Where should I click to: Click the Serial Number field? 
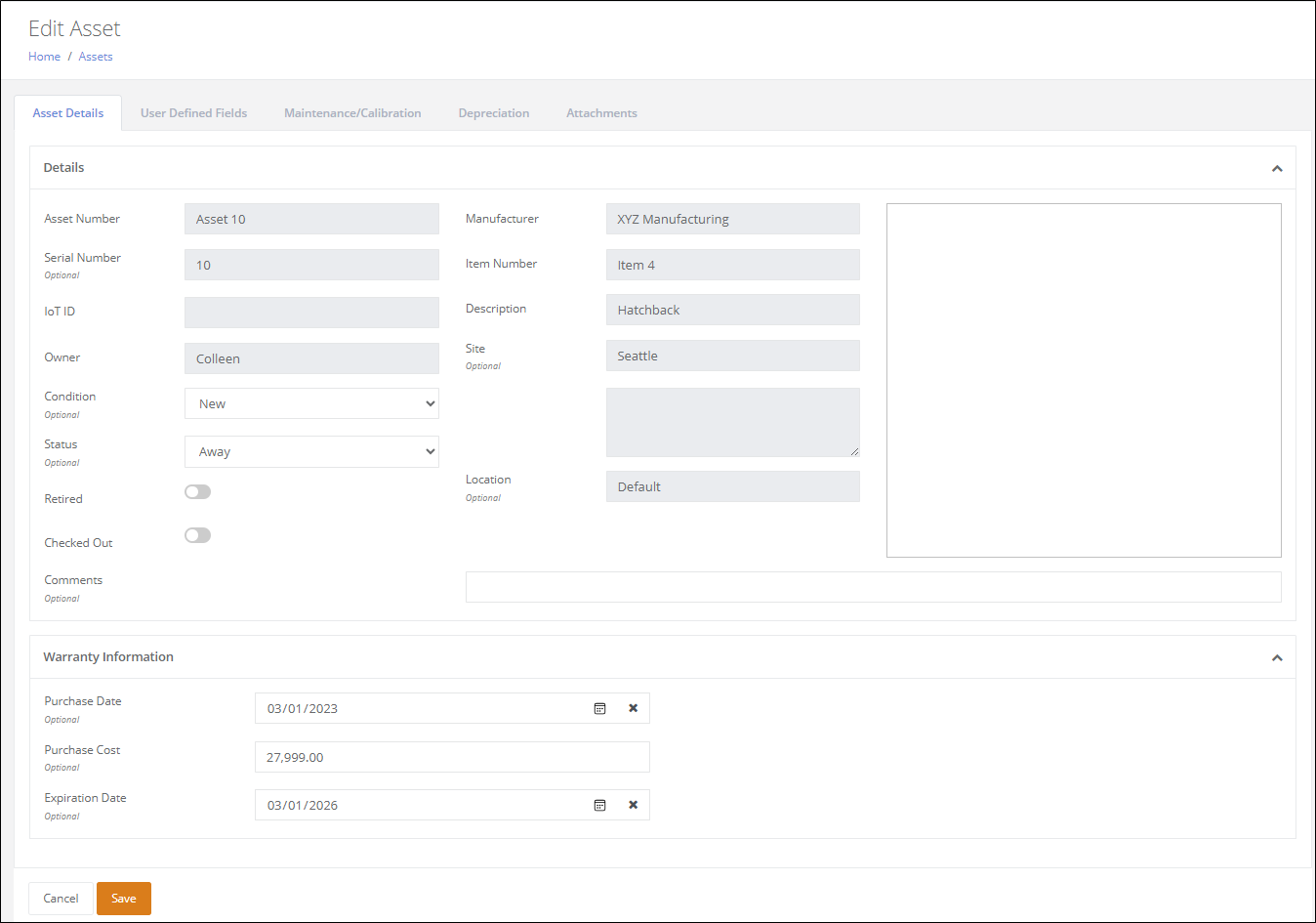point(311,265)
